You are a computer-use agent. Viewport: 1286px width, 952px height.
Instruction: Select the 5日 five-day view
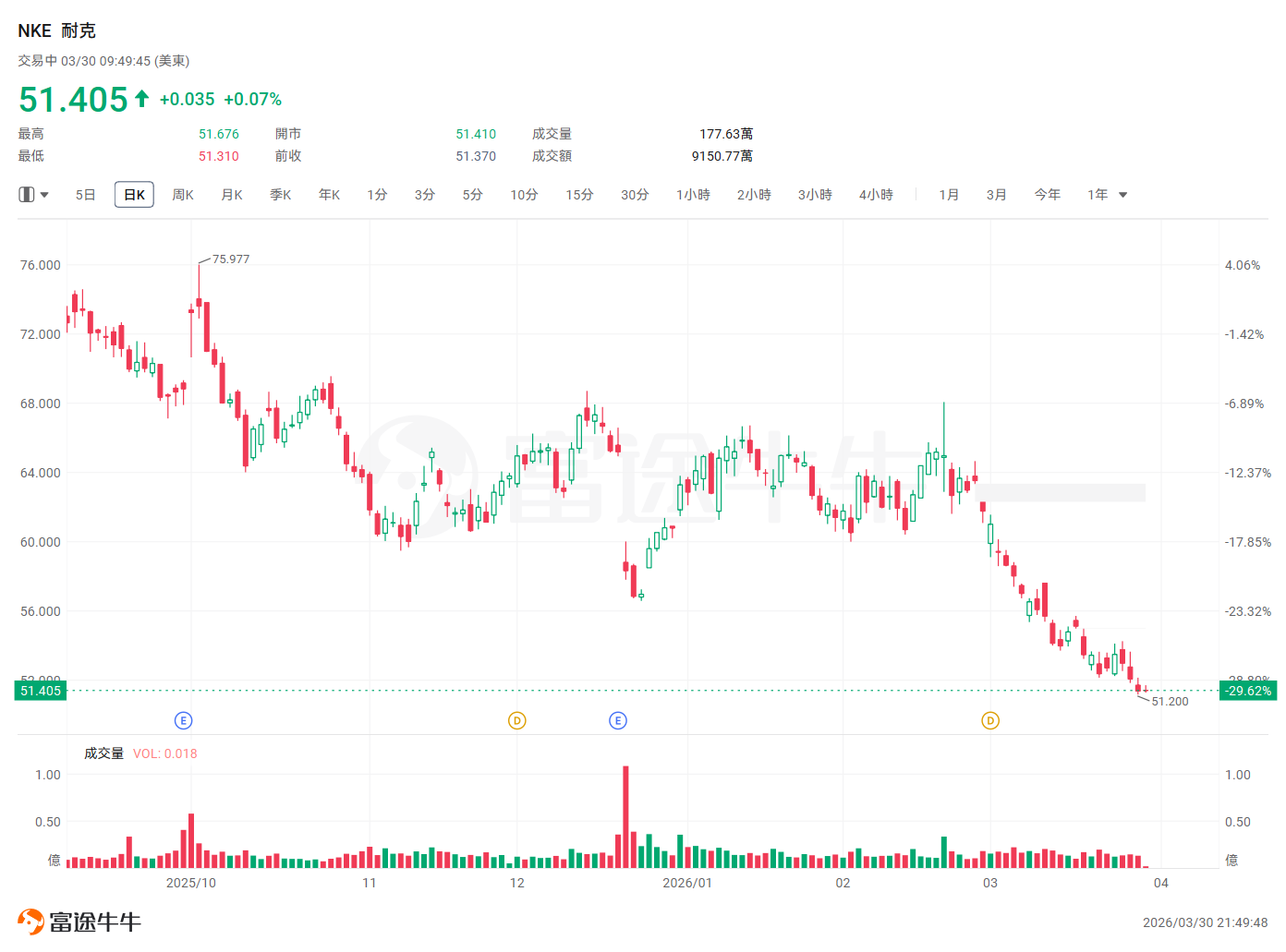86,195
